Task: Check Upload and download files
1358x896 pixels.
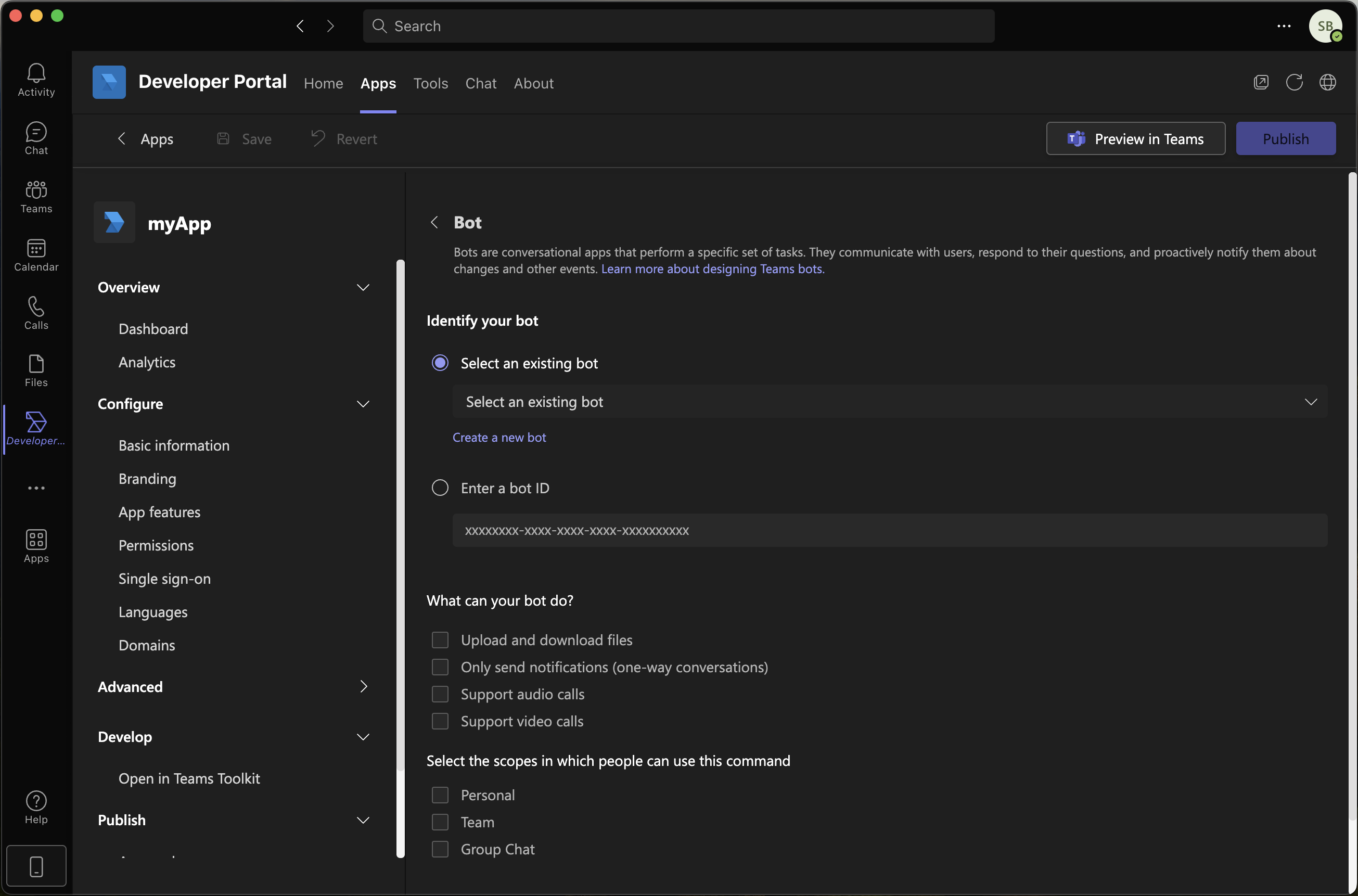Action: (x=440, y=640)
